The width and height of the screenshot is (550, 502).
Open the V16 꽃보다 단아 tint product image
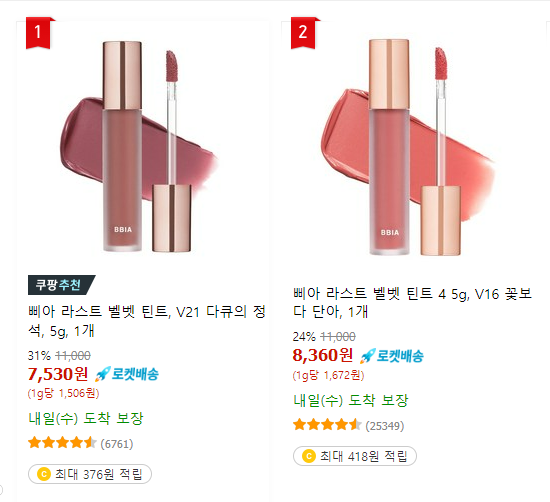pos(409,147)
